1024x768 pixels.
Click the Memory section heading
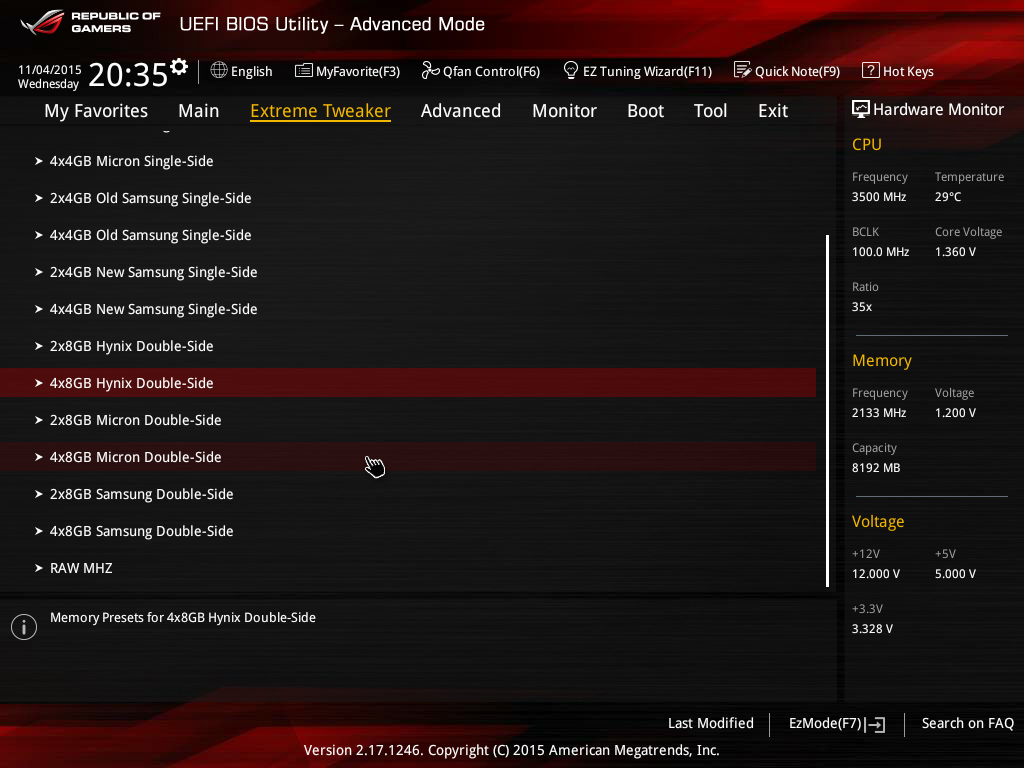click(x=882, y=361)
